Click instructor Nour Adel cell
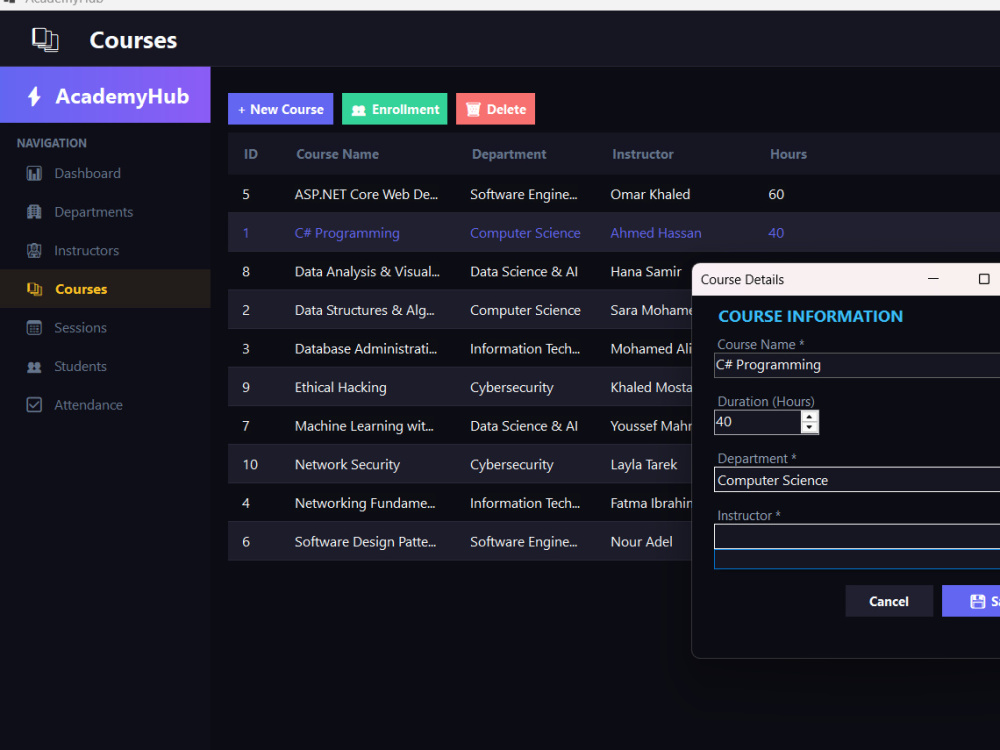The height and width of the screenshot is (750, 1000). click(x=641, y=542)
